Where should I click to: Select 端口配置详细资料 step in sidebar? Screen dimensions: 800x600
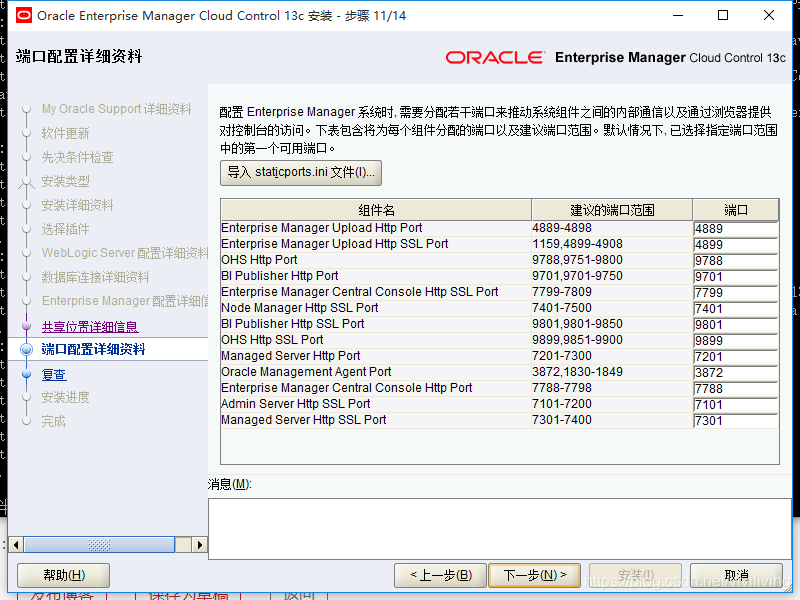tap(93, 349)
